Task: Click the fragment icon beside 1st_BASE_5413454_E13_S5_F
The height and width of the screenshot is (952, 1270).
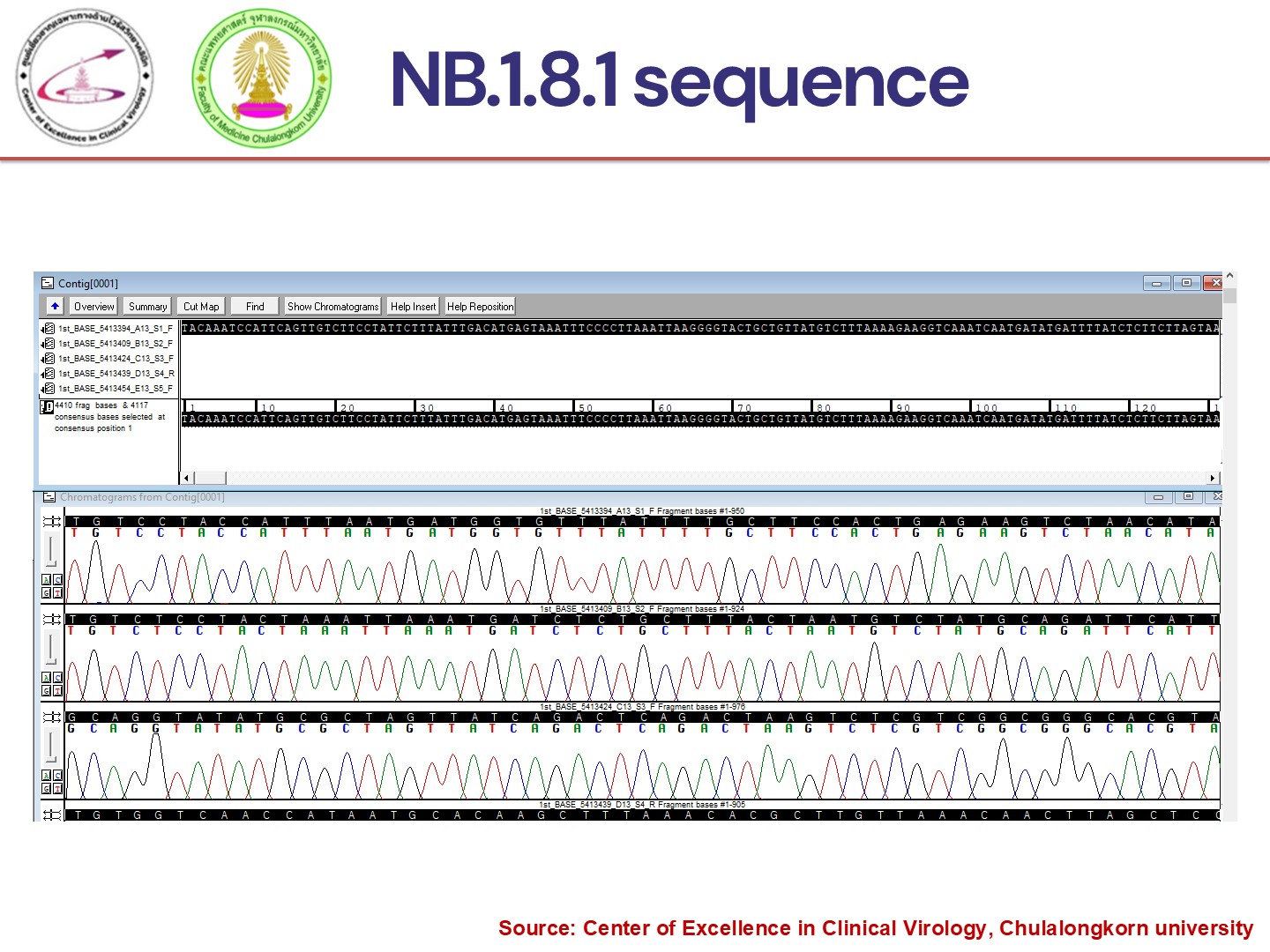Action: coord(49,389)
